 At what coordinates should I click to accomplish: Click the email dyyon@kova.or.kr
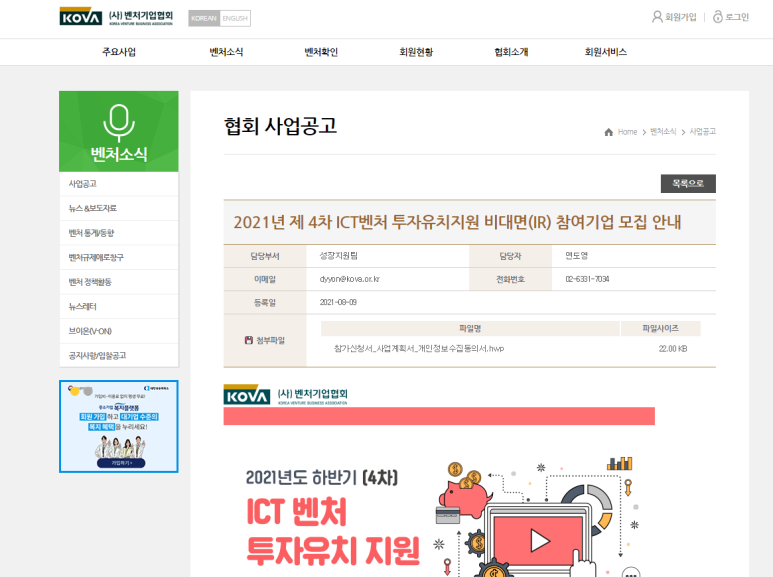[350, 279]
